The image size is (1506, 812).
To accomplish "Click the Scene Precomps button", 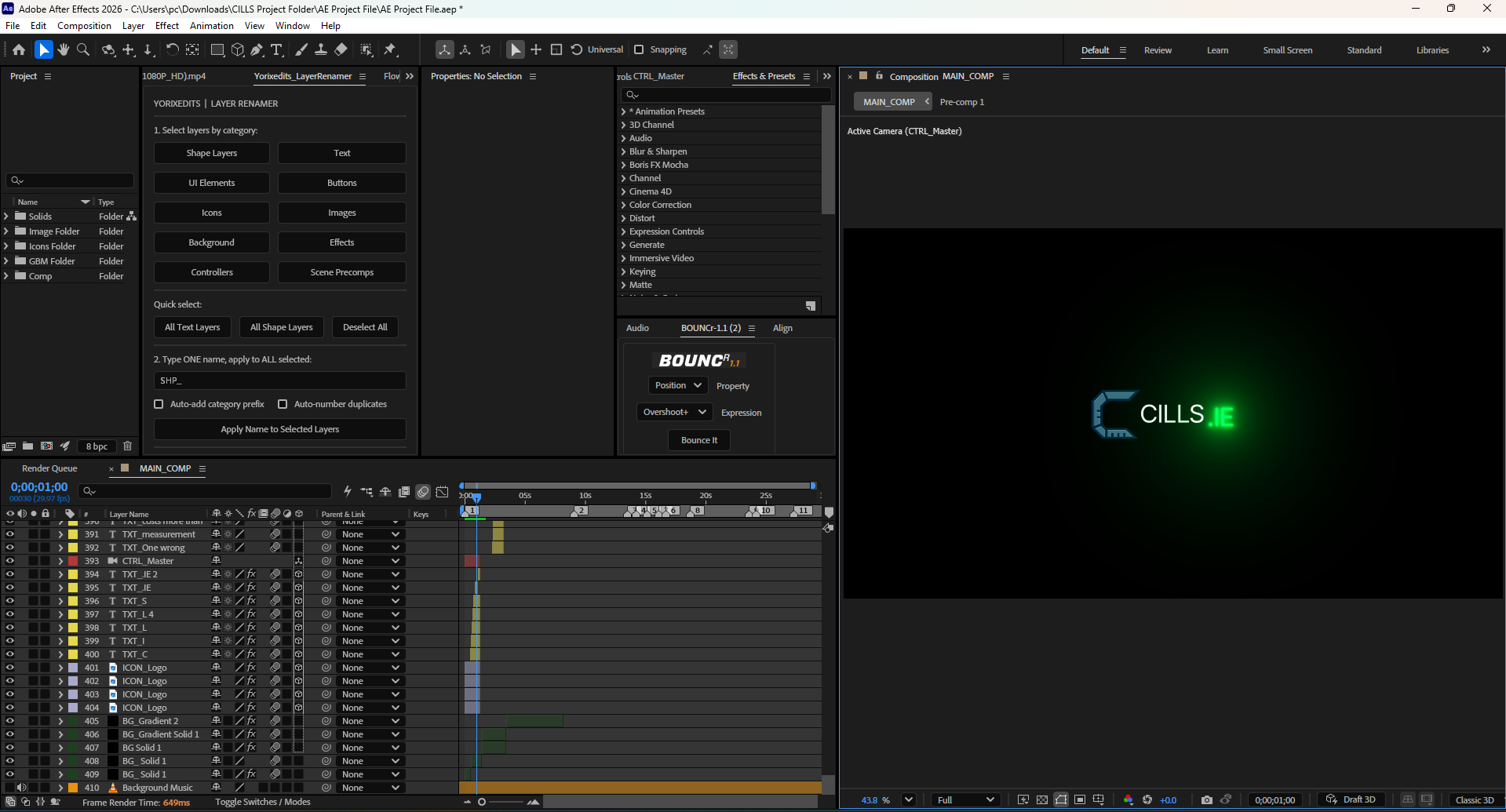I will pyautogui.click(x=342, y=272).
